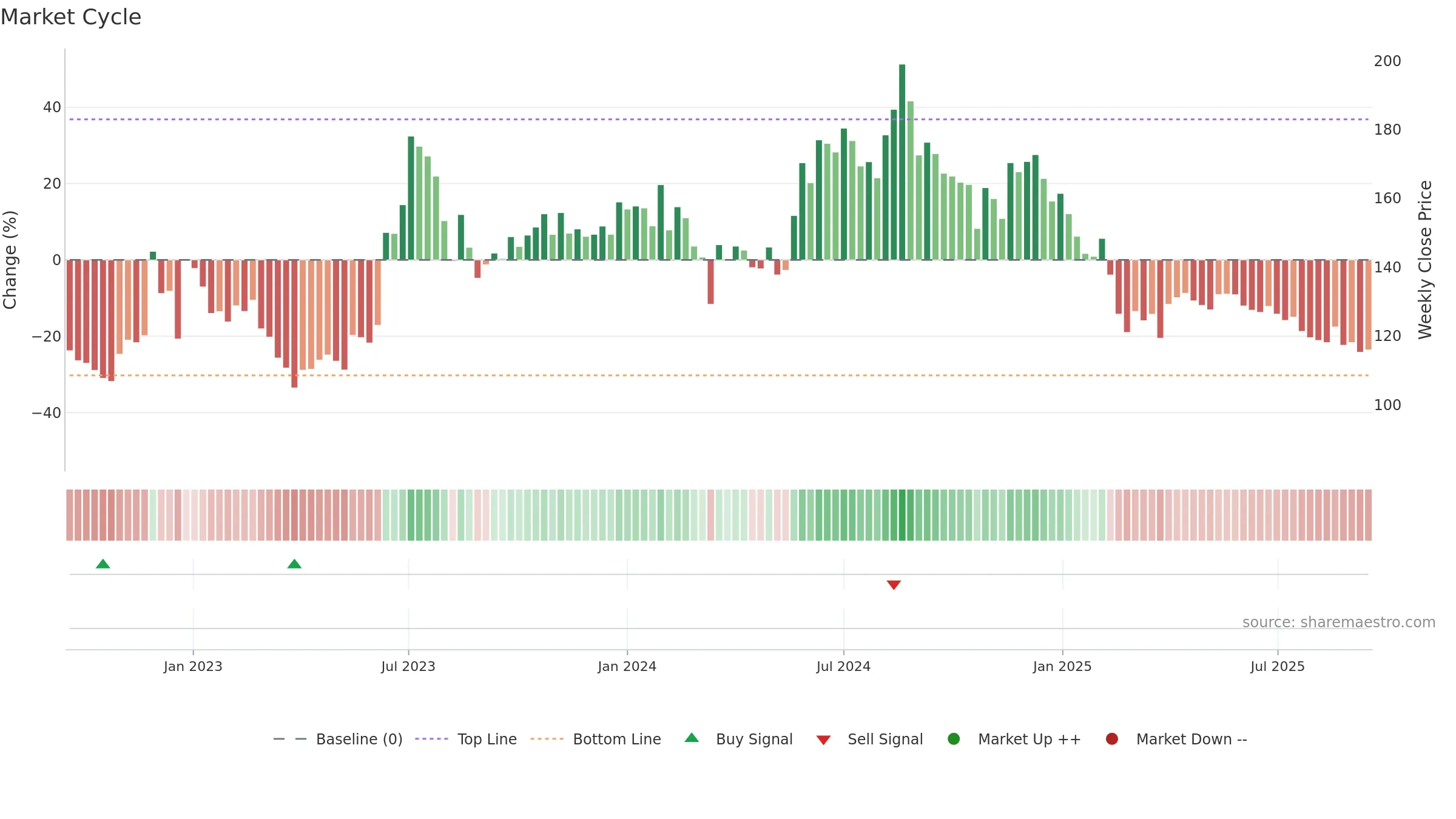Viewport: 1456px width, 819px height.
Task: Click the Jan 2024 axis label
Action: pos(627,666)
